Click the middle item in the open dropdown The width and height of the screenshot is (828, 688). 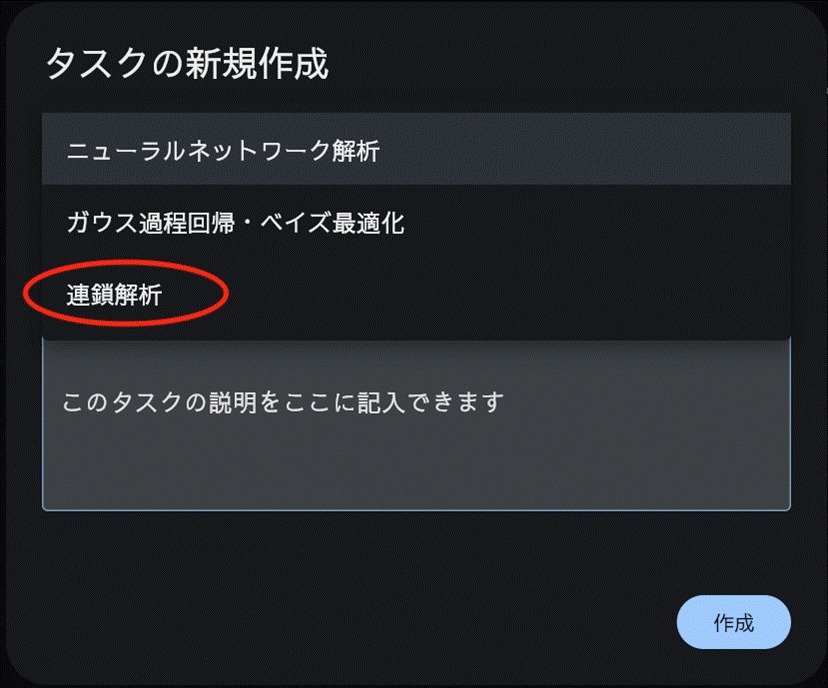pyautogui.click(x=415, y=222)
